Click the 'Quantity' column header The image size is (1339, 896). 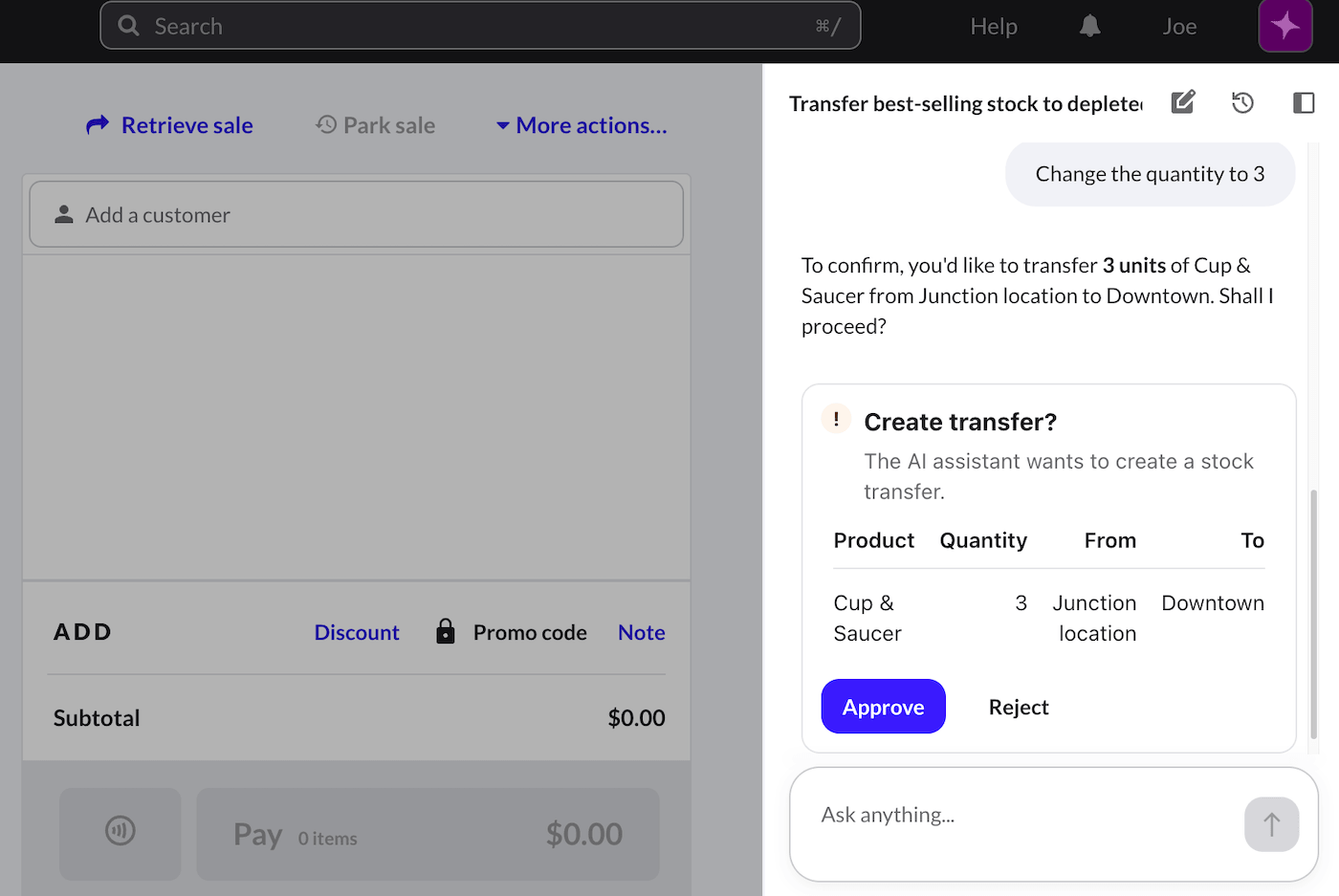[983, 540]
